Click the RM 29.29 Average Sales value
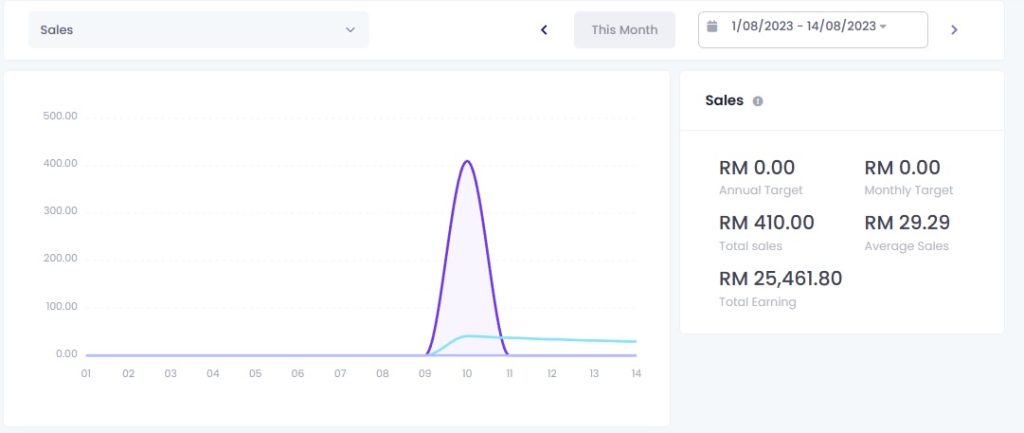This screenshot has width=1024, height=433. click(x=907, y=223)
